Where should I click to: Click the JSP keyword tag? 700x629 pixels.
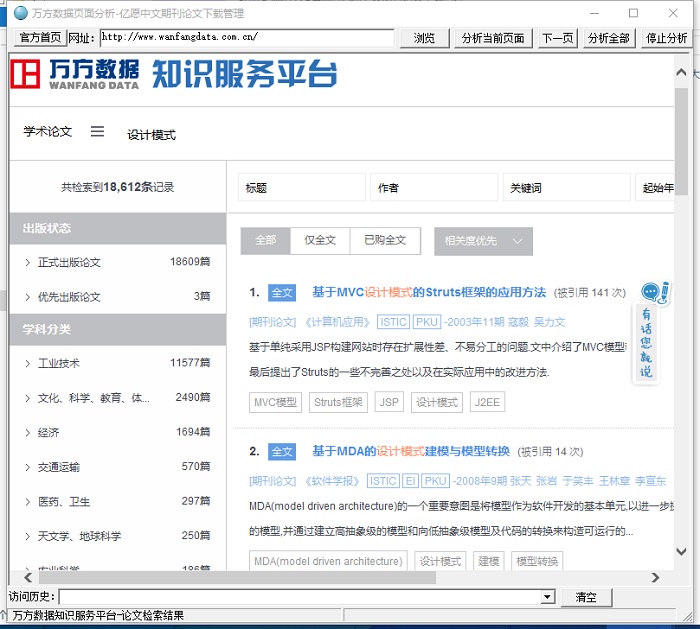pos(389,402)
